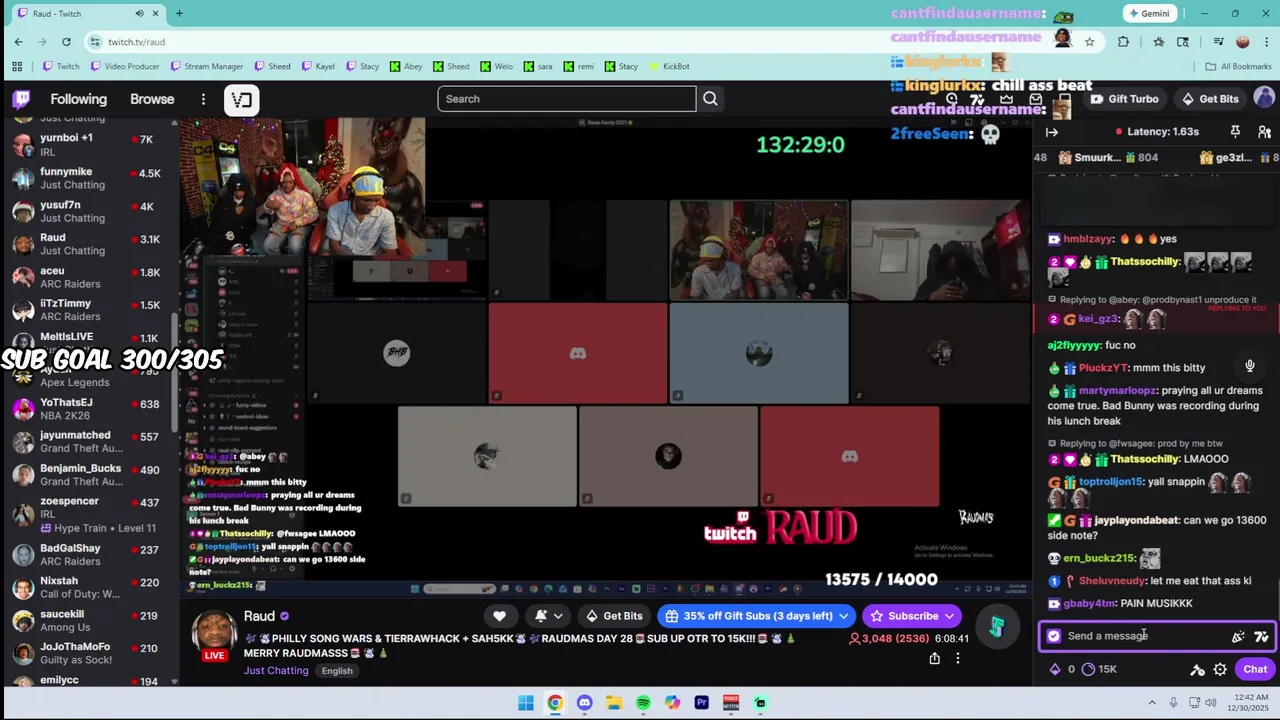The height and width of the screenshot is (720, 1280).
Task: Switch to the Following tab
Action: [x=78, y=99]
